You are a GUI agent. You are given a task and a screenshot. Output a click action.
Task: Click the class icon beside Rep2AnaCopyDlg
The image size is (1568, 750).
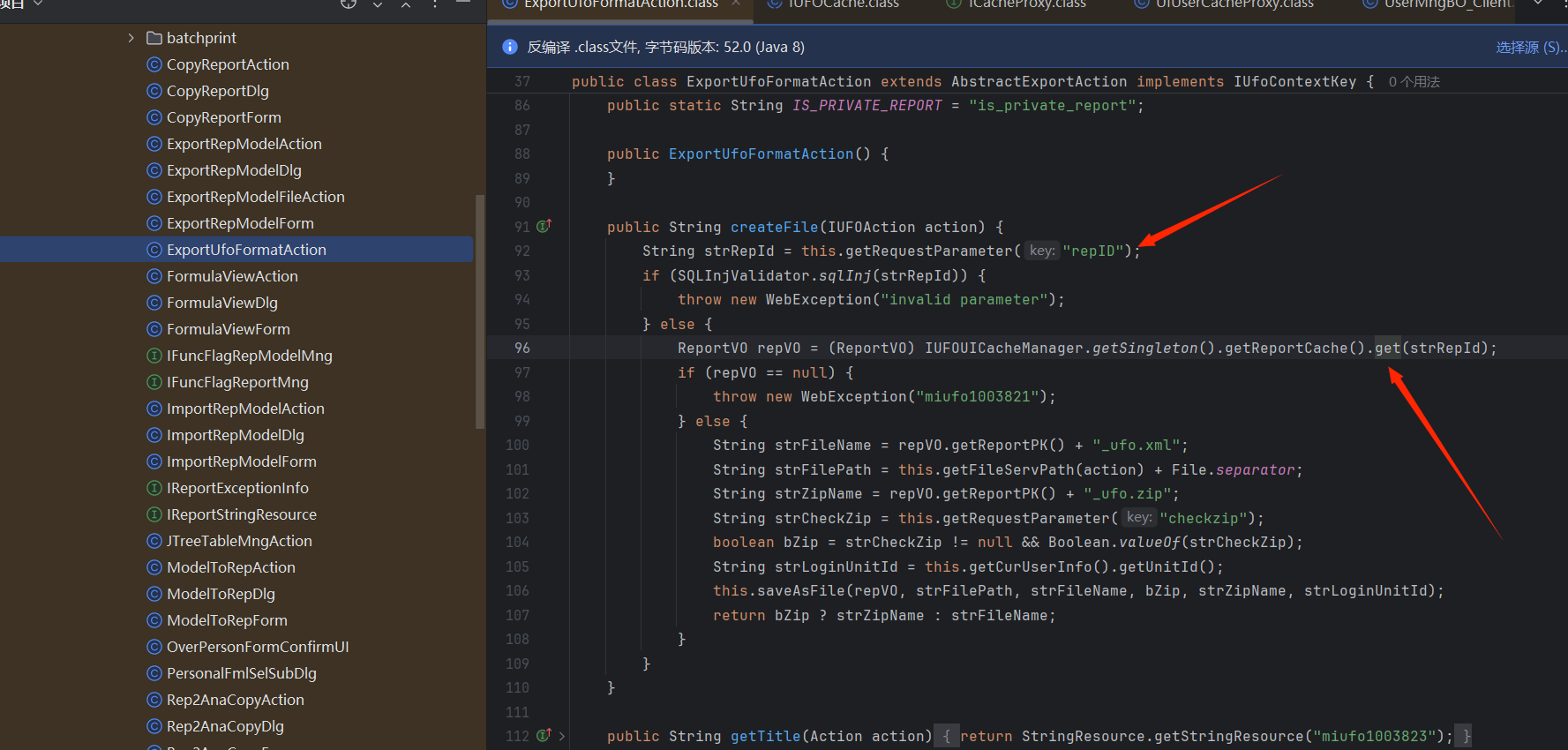coord(154,726)
